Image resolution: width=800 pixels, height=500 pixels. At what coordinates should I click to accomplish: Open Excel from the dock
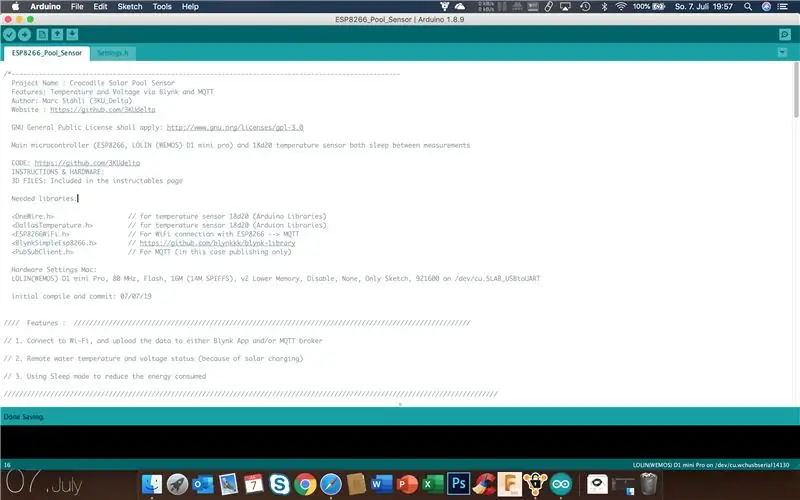pos(433,484)
